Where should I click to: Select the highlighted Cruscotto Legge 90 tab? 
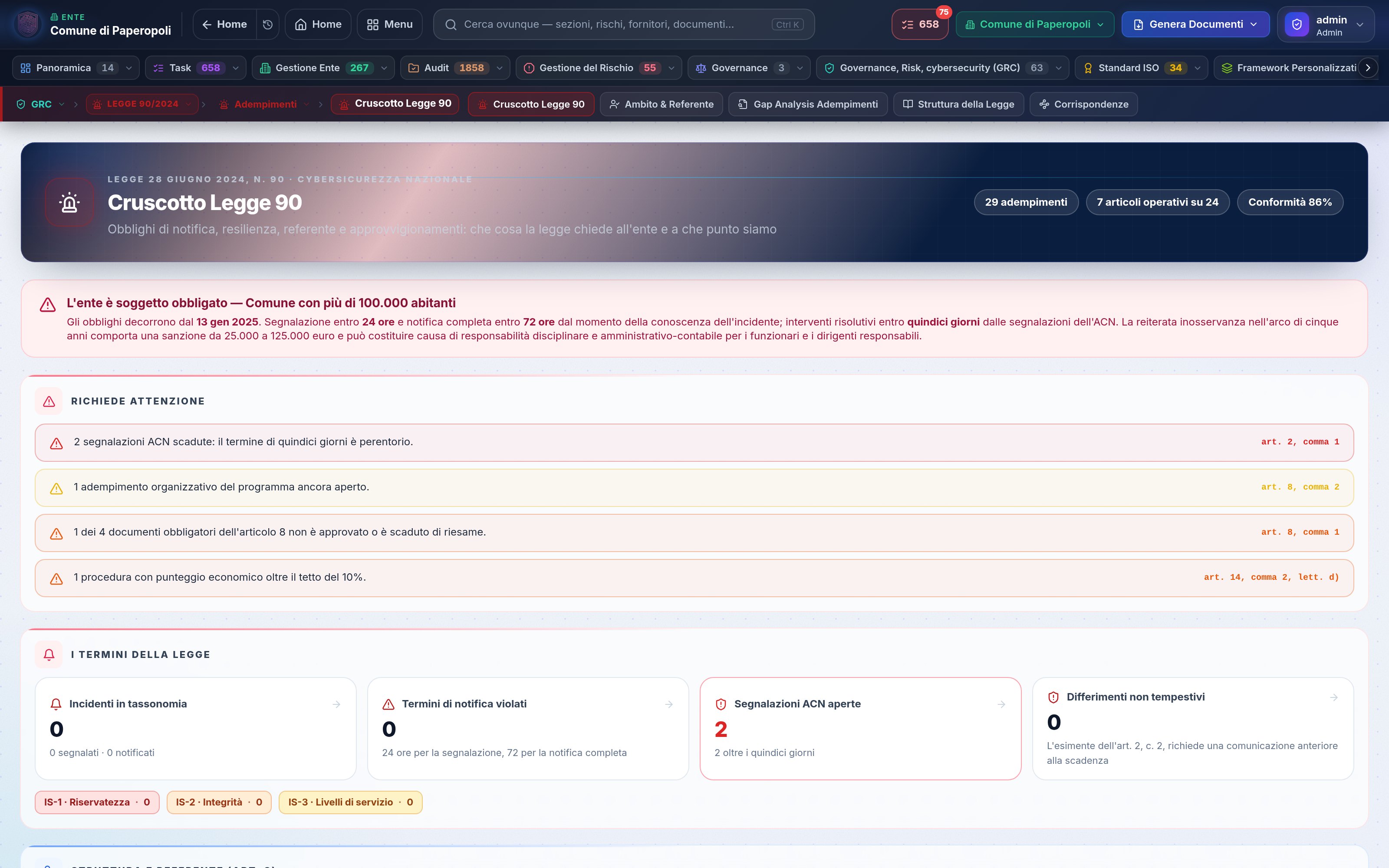531,105
